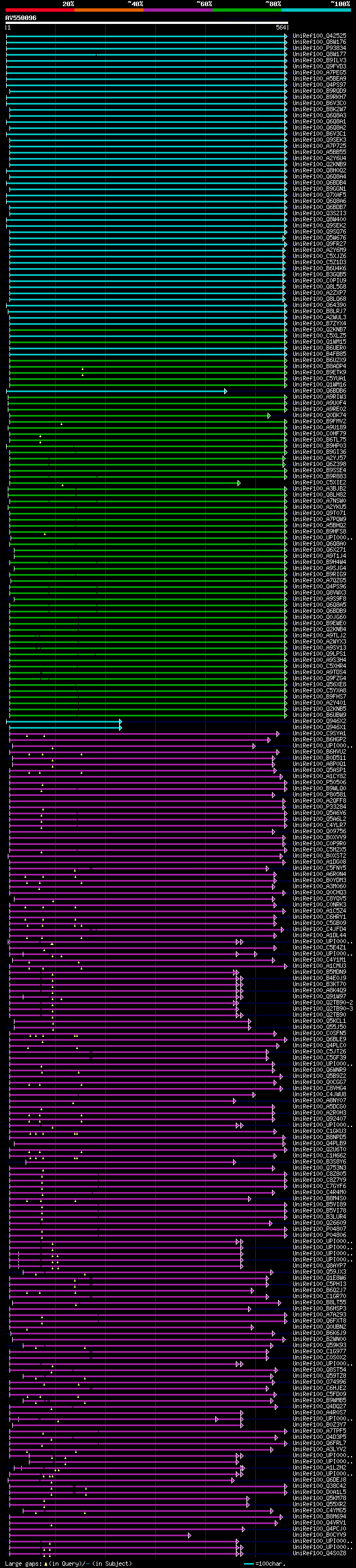Click the UniRef100_Q946X1 label

pyautogui.click(x=319, y=728)
